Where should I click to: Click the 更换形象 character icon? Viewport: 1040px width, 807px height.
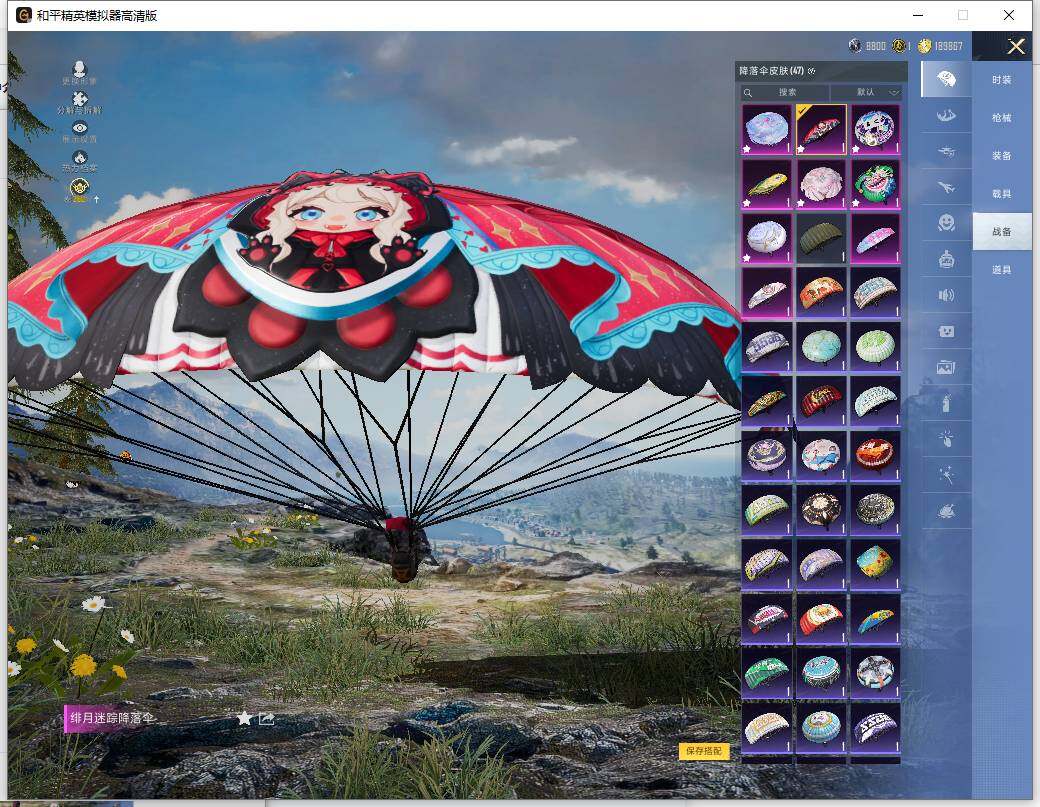coord(80,69)
